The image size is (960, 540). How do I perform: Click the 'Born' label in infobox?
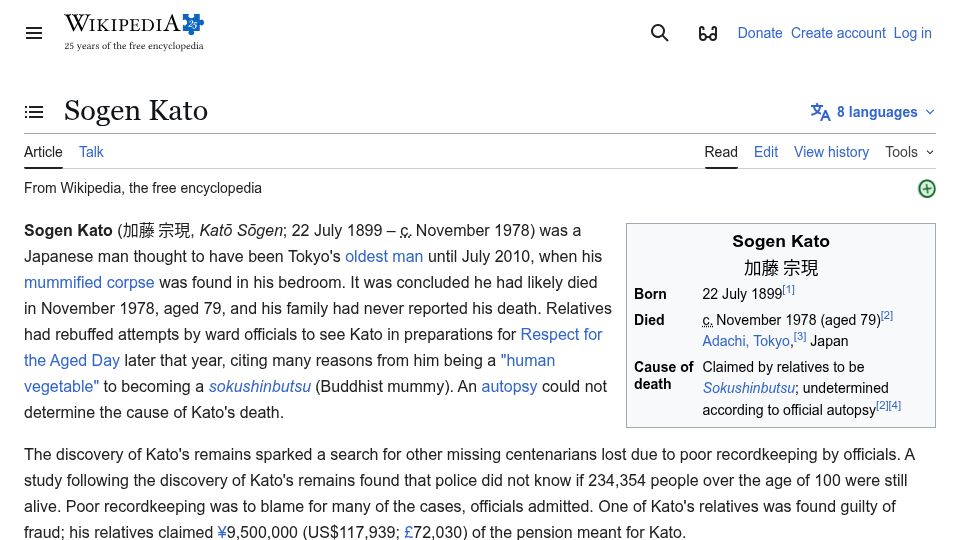click(x=650, y=294)
